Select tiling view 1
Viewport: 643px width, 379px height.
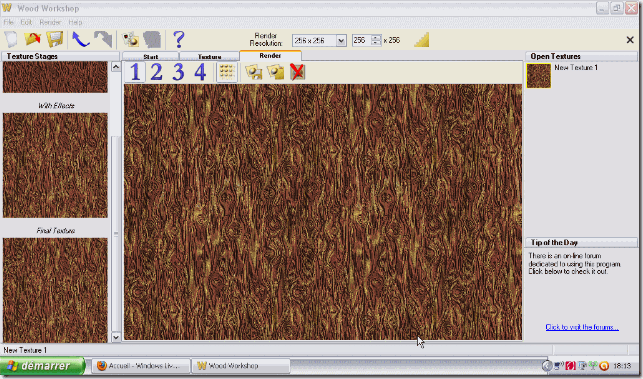point(135,72)
